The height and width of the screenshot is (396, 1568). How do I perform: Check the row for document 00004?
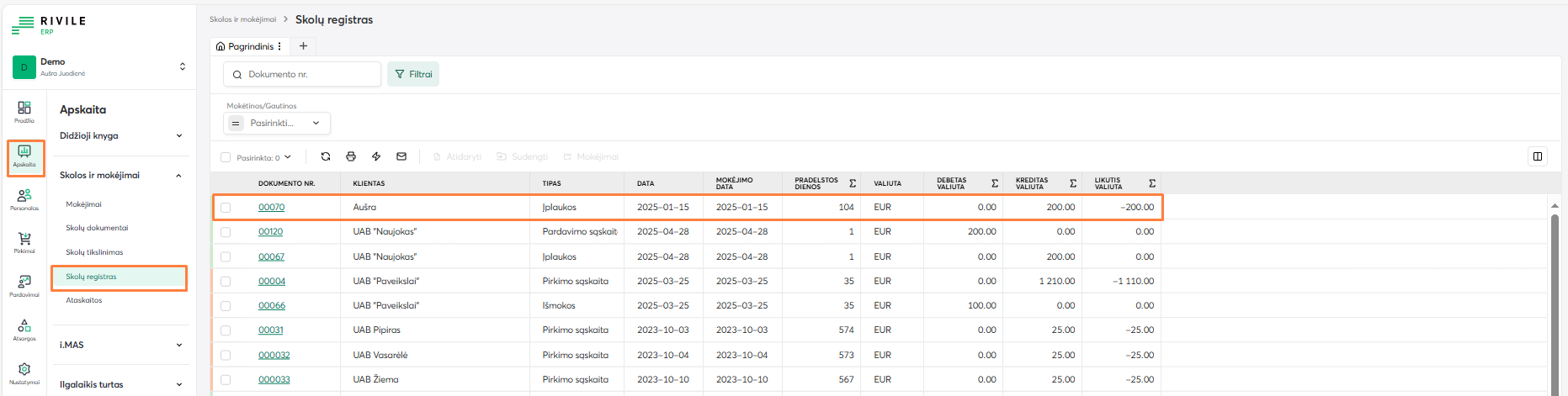(226, 282)
